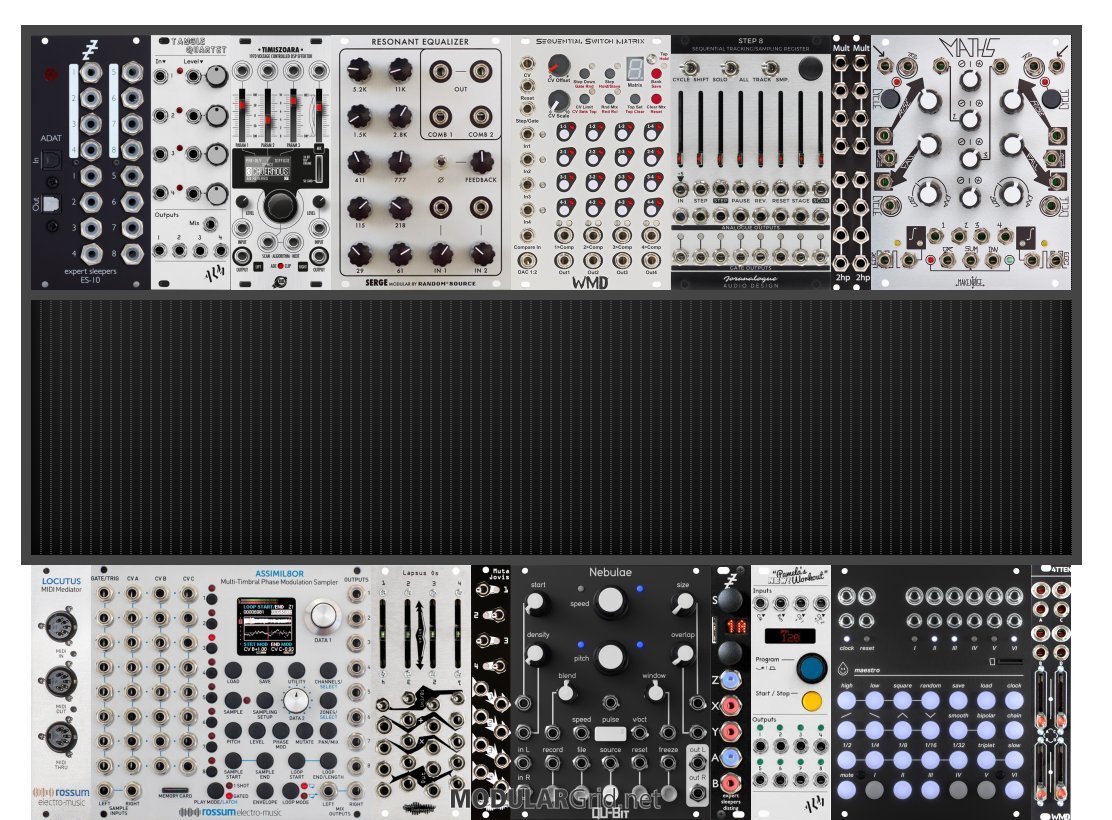Click Lapsus Os slider 1

384,633
